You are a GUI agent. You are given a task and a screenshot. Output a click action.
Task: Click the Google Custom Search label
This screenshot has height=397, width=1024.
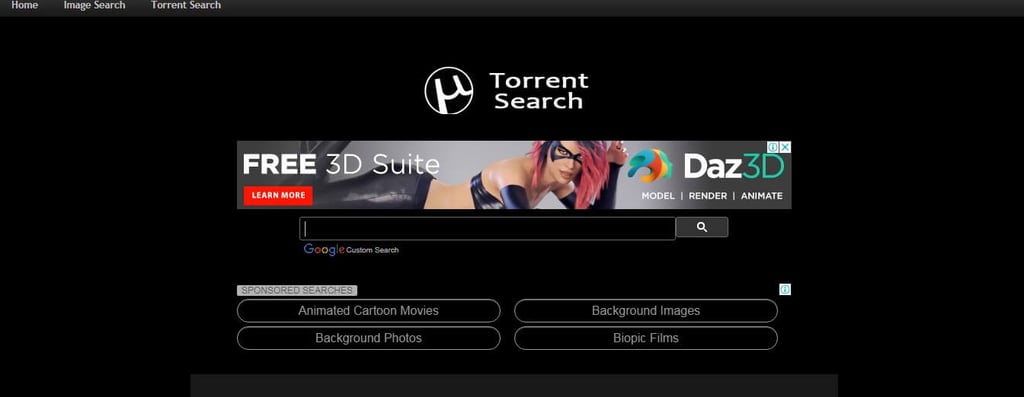tap(351, 250)
